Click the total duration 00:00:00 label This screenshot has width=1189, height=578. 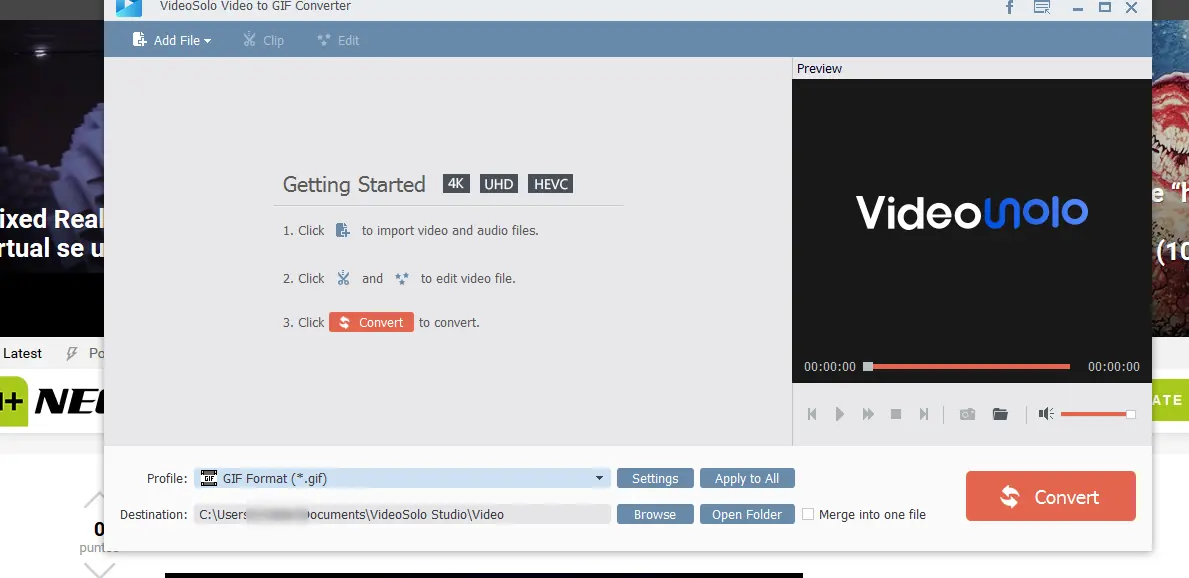[x=1113, y=367]
